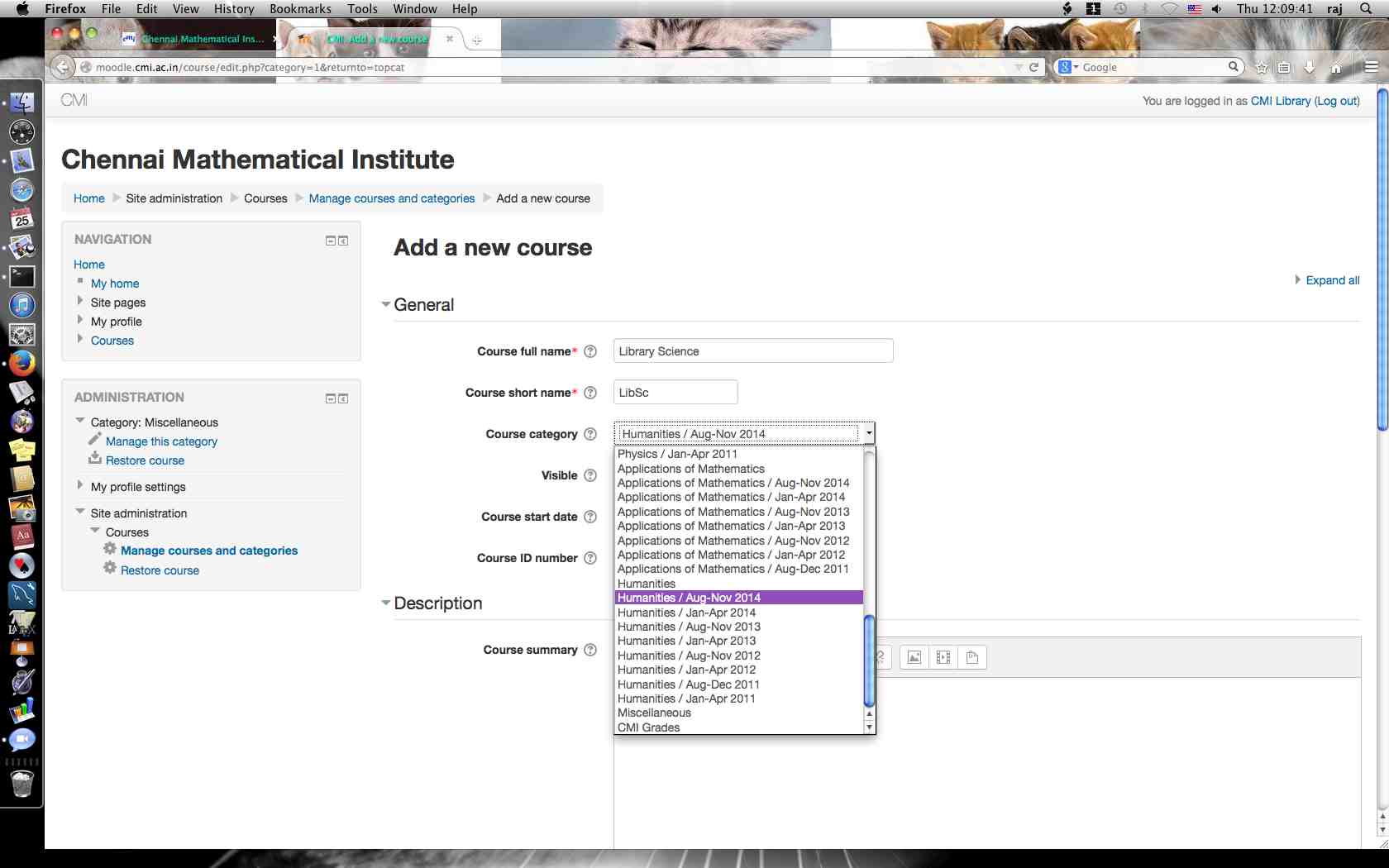The width and height of the screenshot is (1389, 868).
Task: Open bookmarks list icon in Firefox toolbar
Action: [1284, 68]
